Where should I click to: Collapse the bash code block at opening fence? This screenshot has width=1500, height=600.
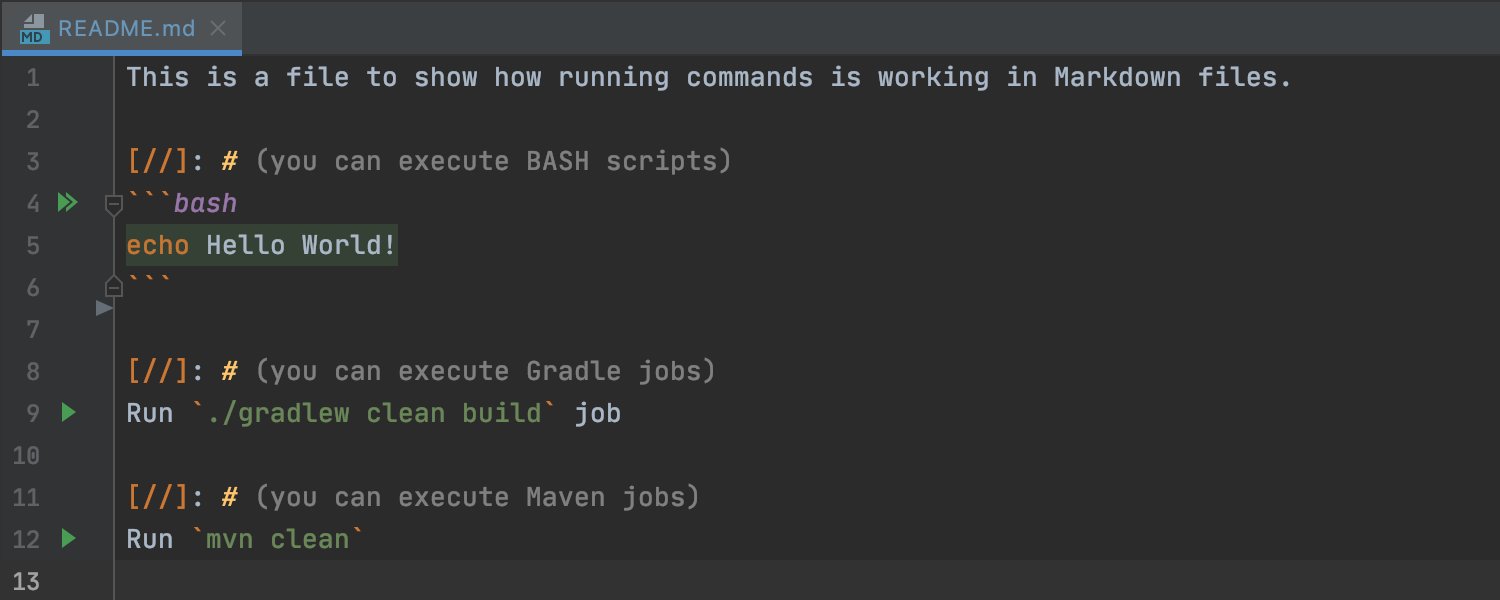click(x=114, y=205)
